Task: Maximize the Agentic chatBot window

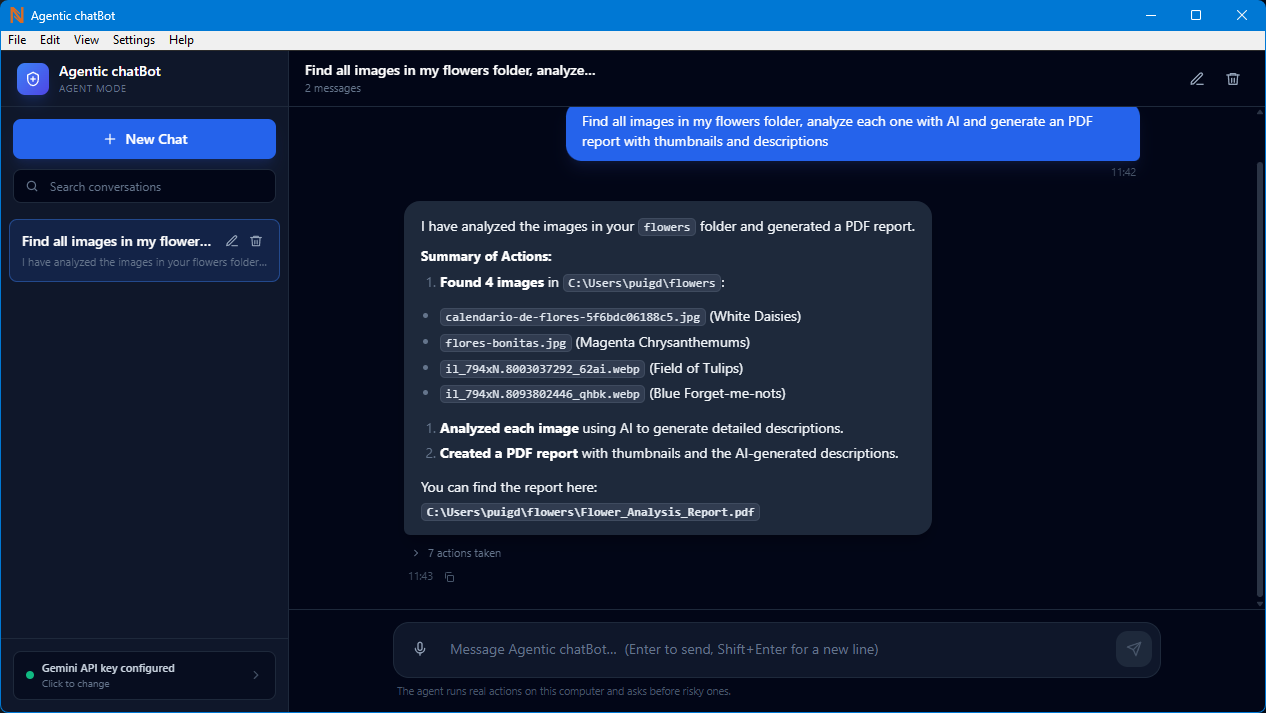Action: tap(1196, 15)
